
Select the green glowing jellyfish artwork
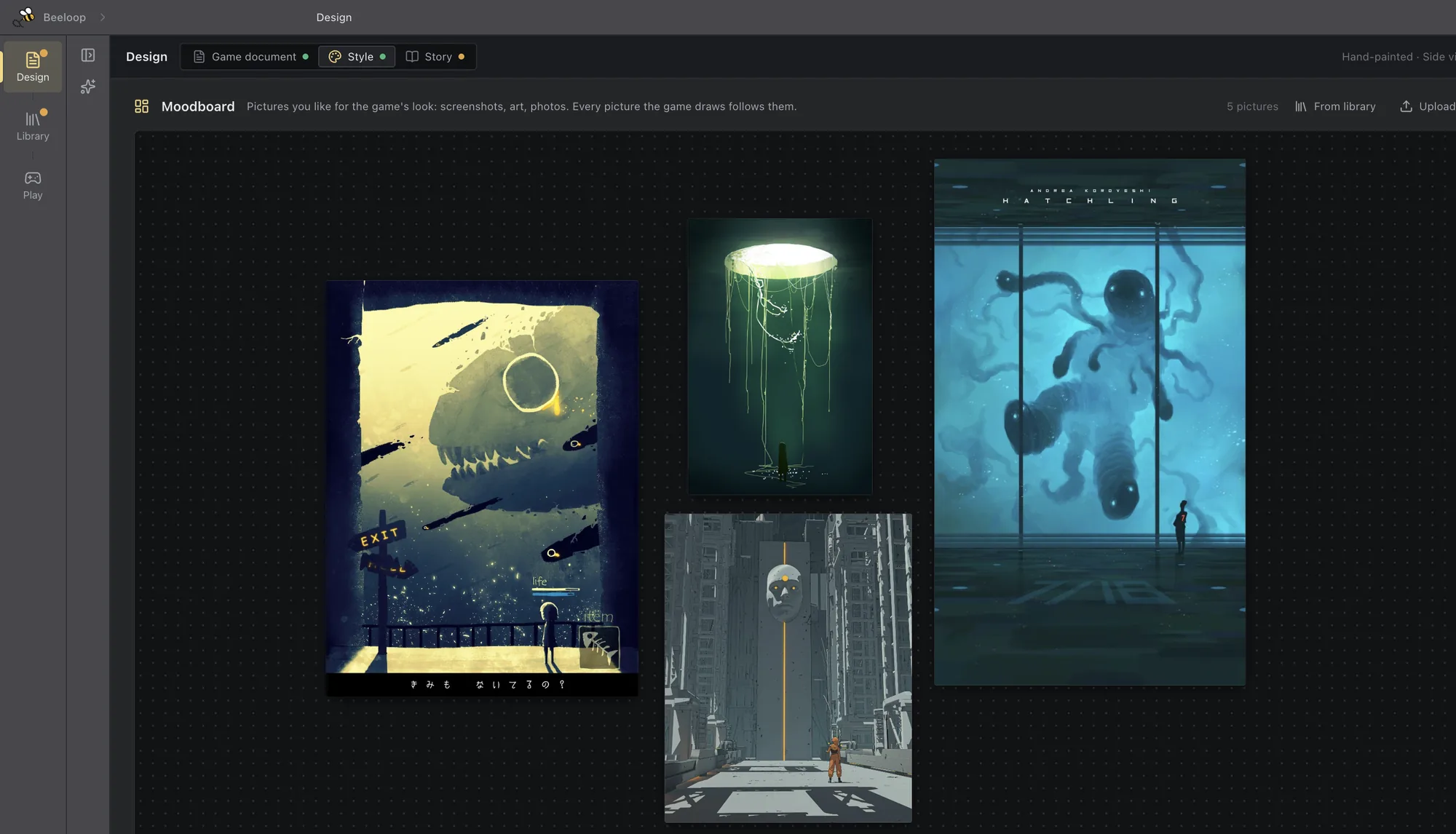tap(780, 357)
